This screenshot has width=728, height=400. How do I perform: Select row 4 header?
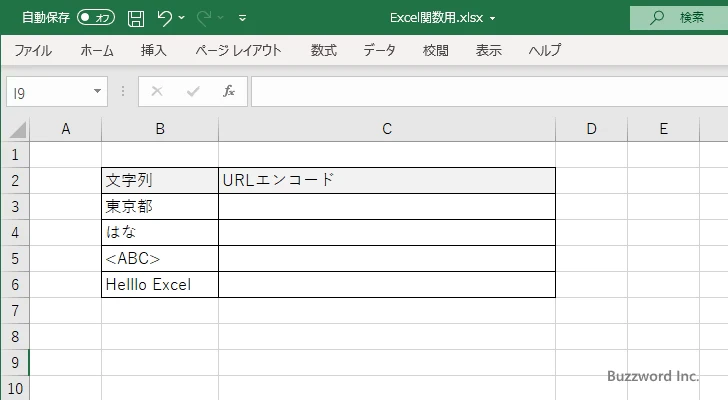point(15,232)
